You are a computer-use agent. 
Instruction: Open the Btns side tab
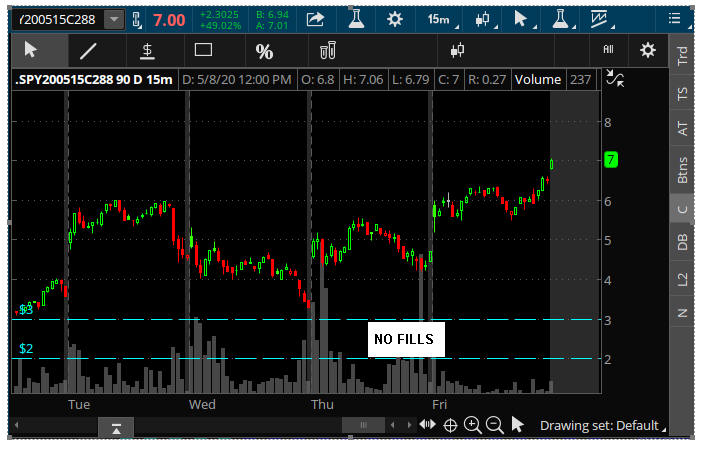(x=682, y=170)
